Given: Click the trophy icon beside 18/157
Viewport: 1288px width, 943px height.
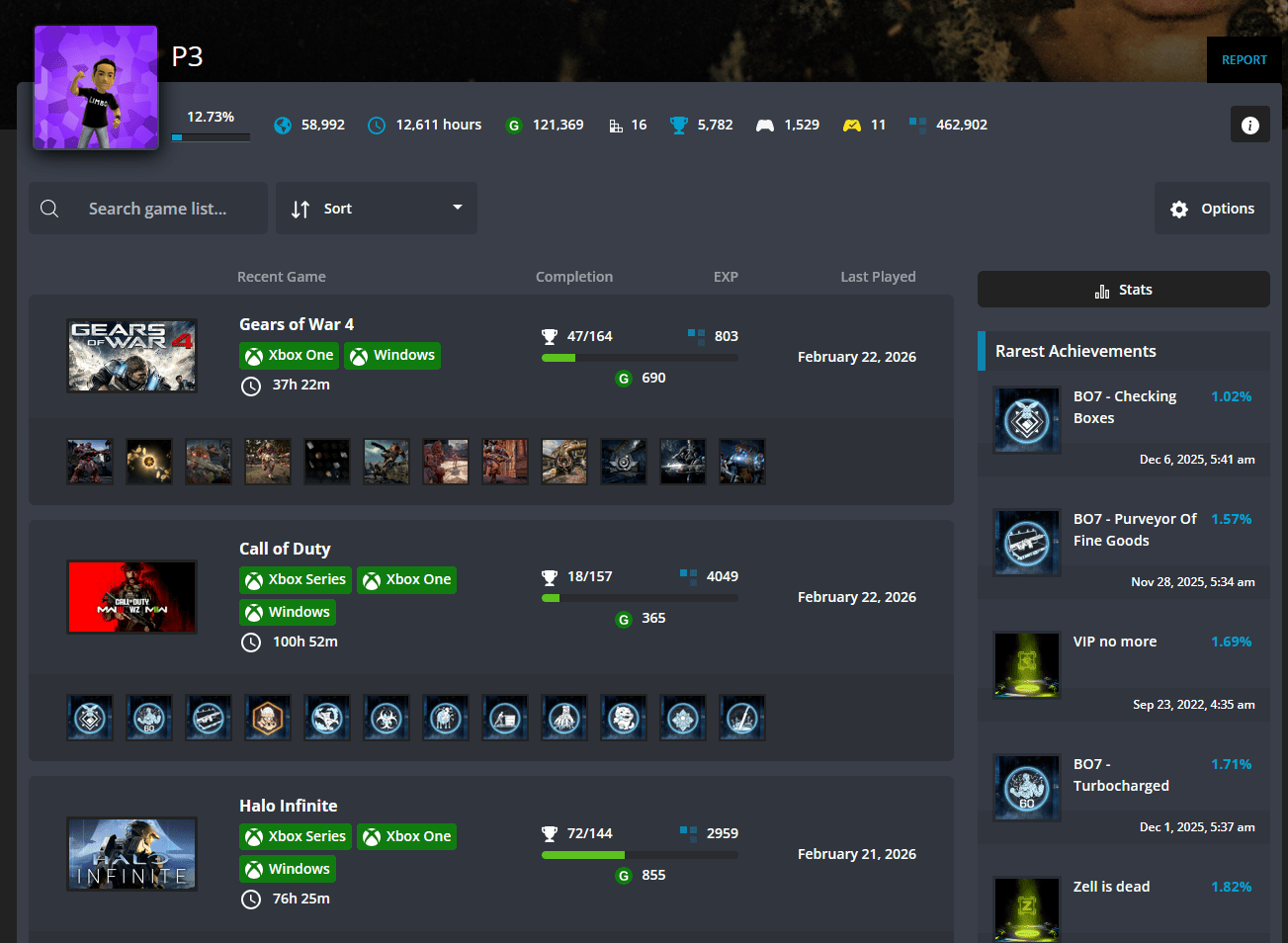Looking at the screenshot, I should point(550,577).
